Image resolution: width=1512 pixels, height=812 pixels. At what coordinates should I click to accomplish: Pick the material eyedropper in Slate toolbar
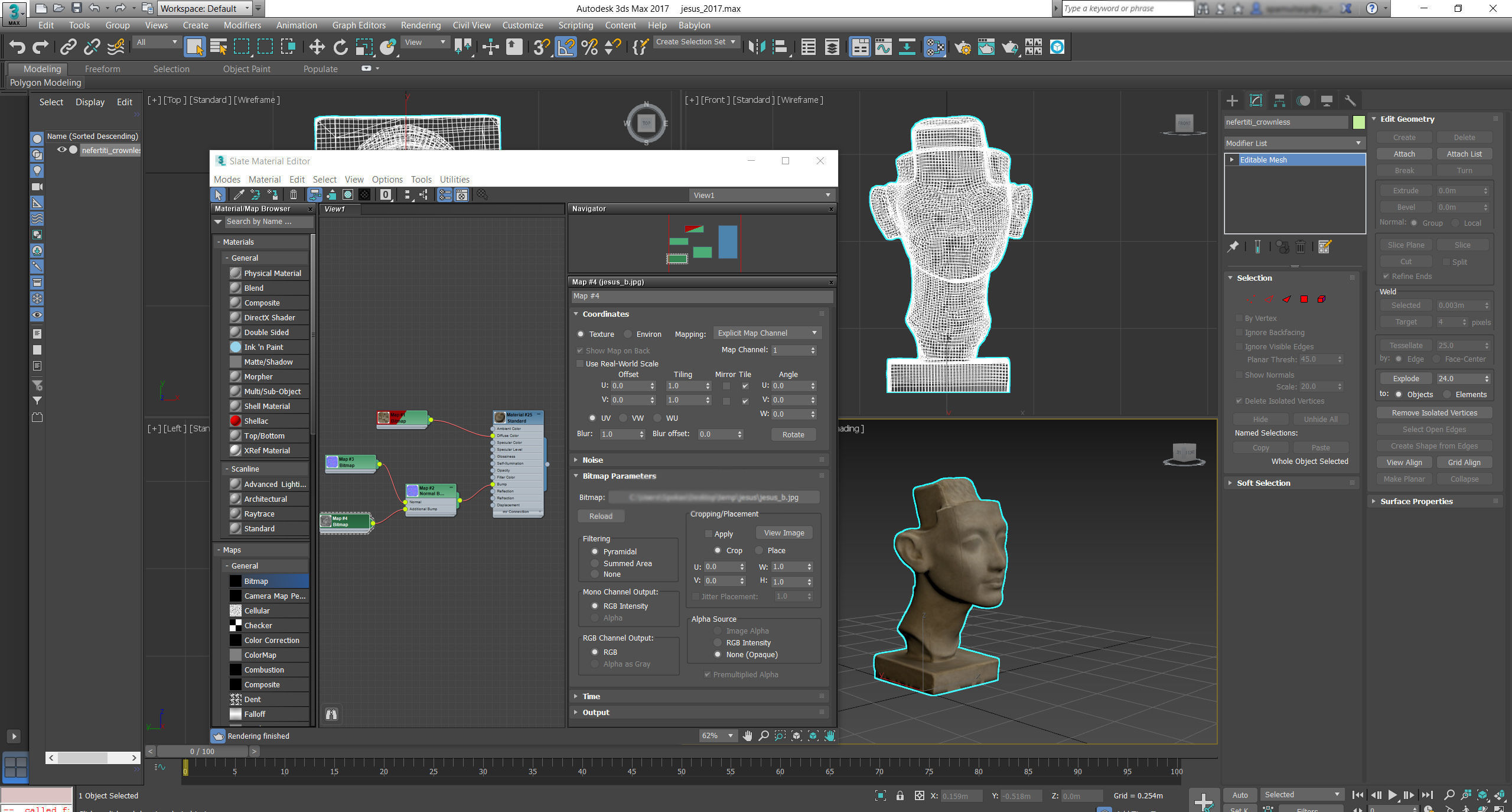pyautogui.click(x=239, y=194)
